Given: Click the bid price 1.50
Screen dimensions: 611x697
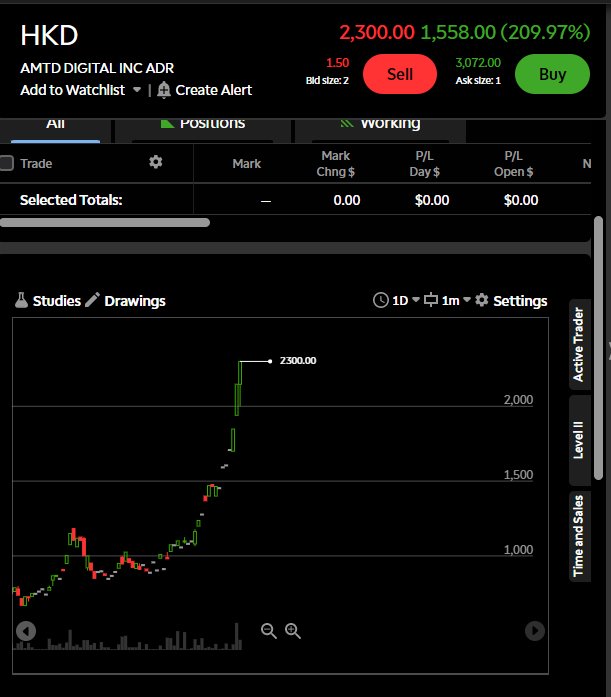Looking at the screenshot, I should pos(337,63).
